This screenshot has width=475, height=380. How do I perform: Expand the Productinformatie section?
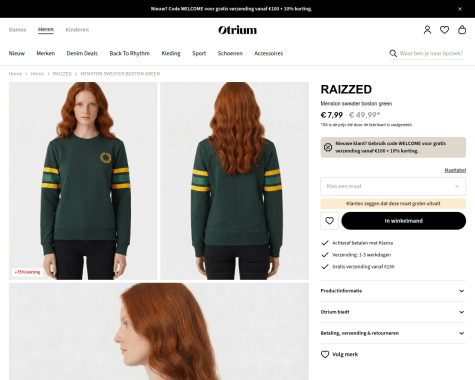click(393, 291)
